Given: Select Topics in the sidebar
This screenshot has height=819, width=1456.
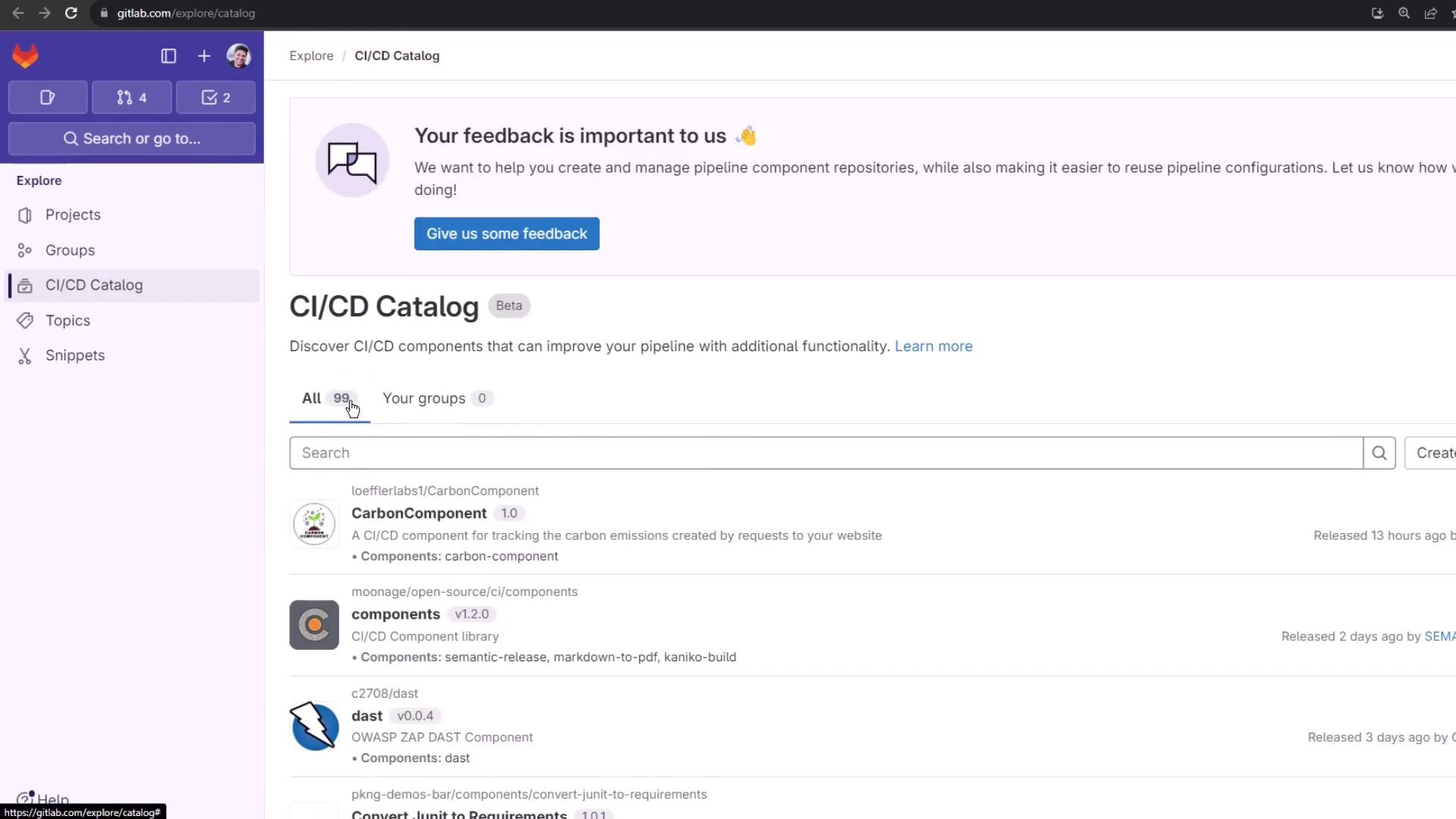Looking at the screenshot, I should click(67, 321).
